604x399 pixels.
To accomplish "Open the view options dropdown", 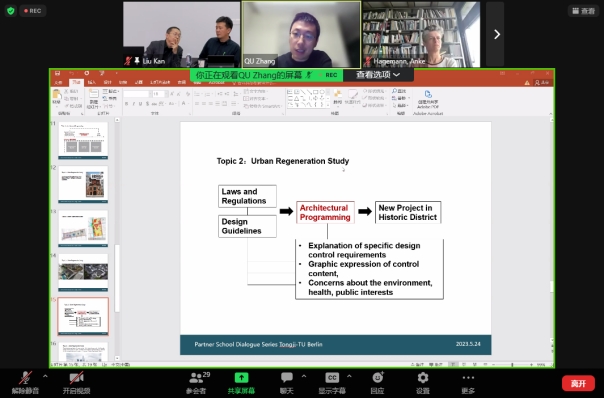I will 378,75.
